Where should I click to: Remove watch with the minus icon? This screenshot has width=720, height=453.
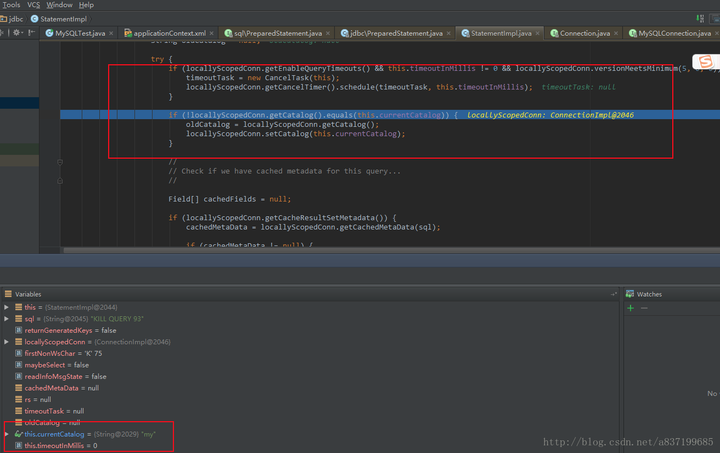[x=644, y=308]
